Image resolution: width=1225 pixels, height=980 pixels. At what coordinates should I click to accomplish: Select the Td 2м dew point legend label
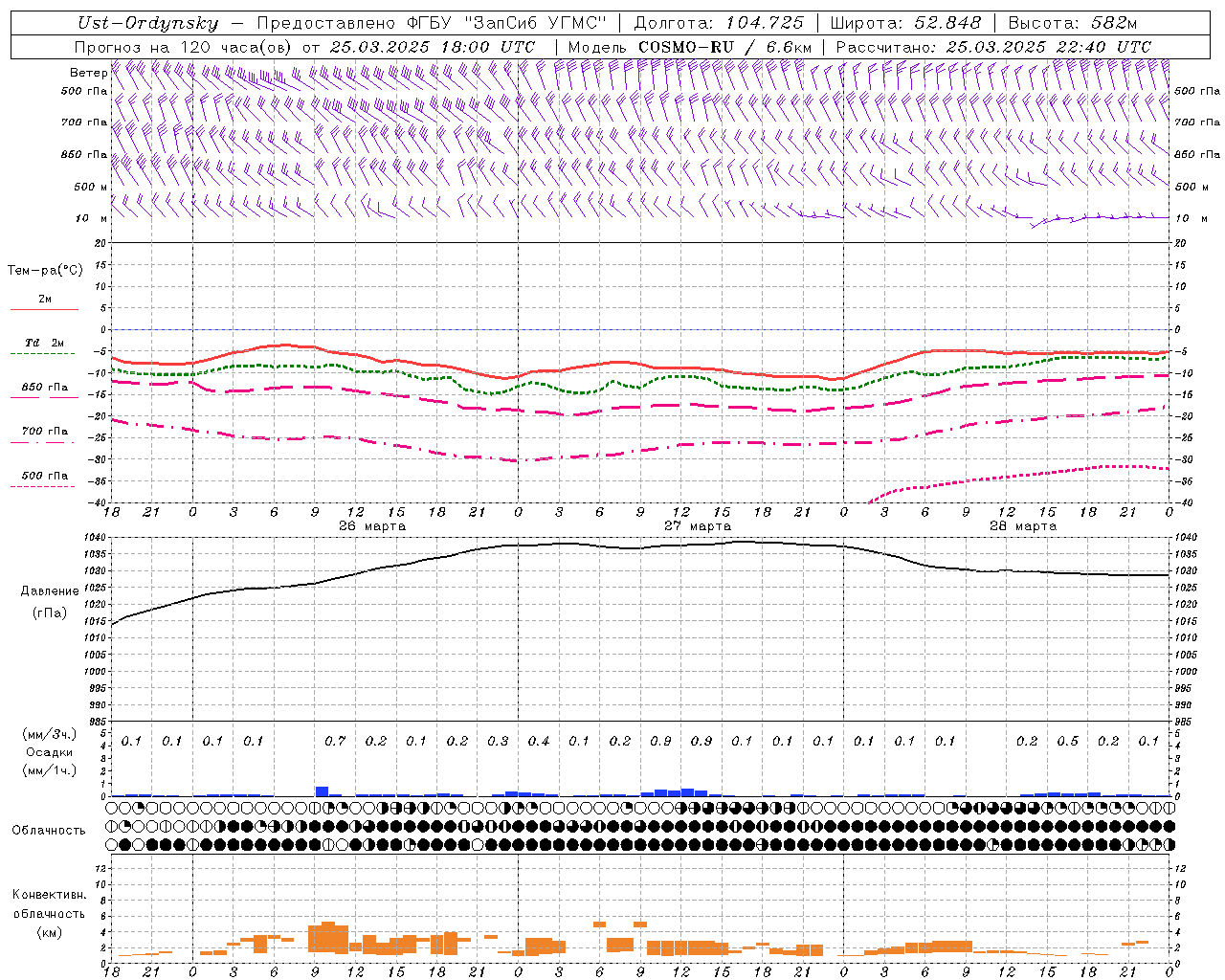[x=45, y=343]
